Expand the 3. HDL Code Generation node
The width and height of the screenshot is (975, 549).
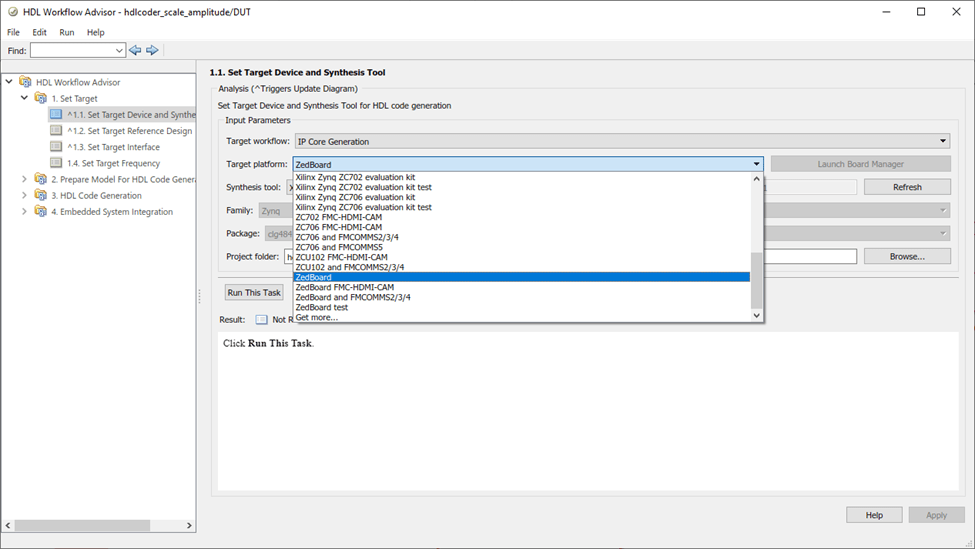click(x=24, y=195)
